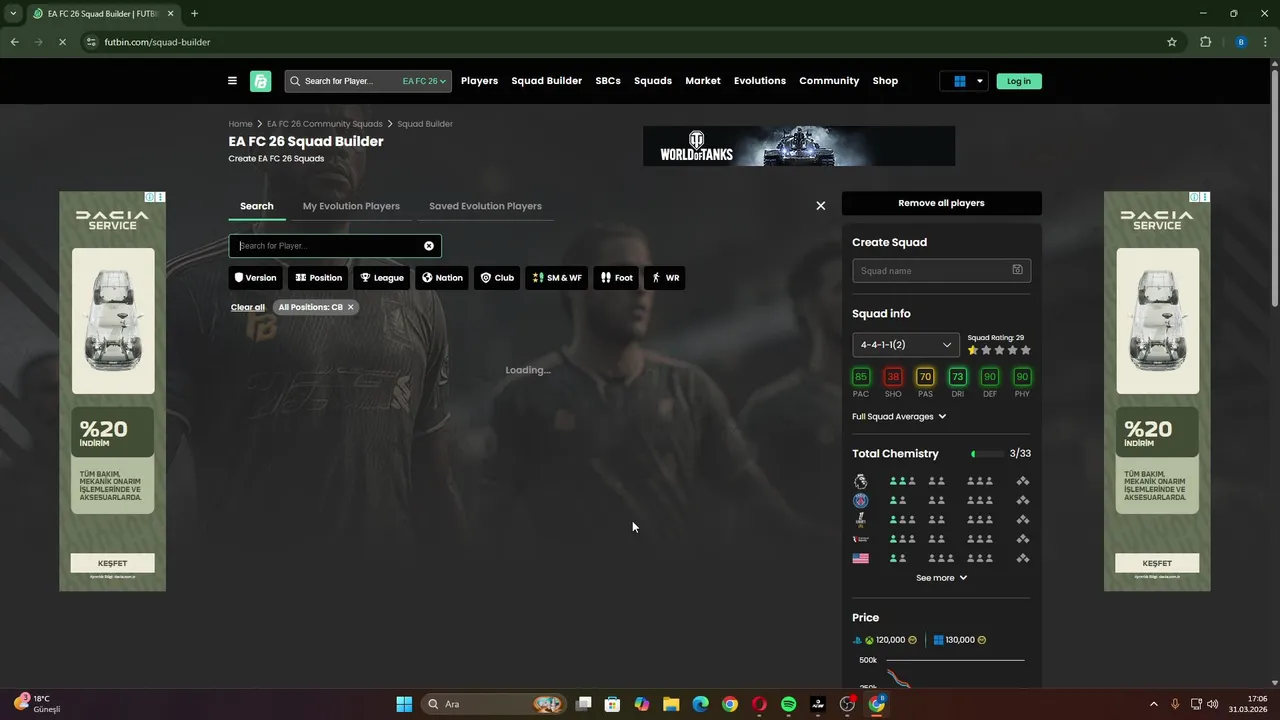Viewport: 1280px width, 720px height.
Task: Open the Squad Builder menu
Action: coord(546,81)
